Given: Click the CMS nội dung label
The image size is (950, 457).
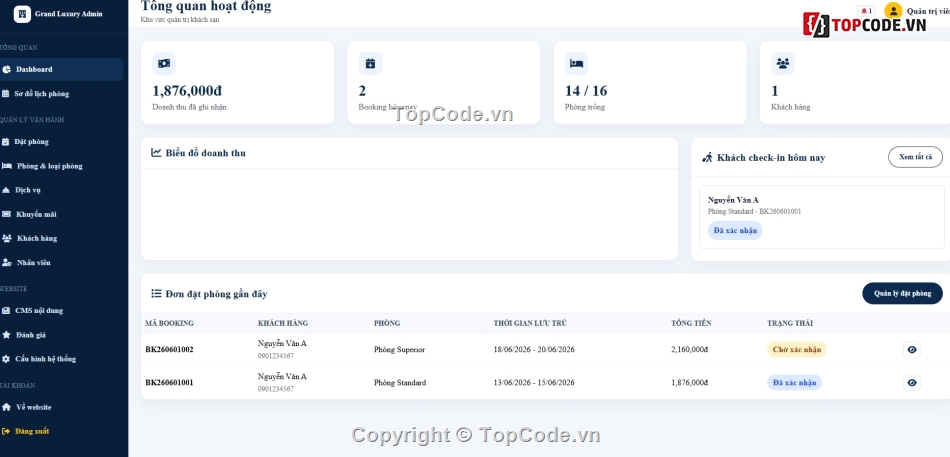Looking at the screenshot, I should point(39,310).
